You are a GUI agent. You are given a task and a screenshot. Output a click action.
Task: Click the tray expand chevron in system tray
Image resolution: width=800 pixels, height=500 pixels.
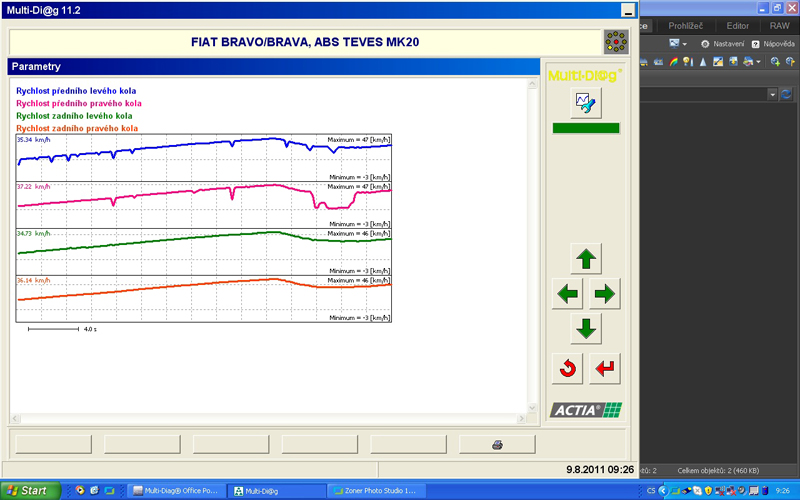[x=663, y=491]
